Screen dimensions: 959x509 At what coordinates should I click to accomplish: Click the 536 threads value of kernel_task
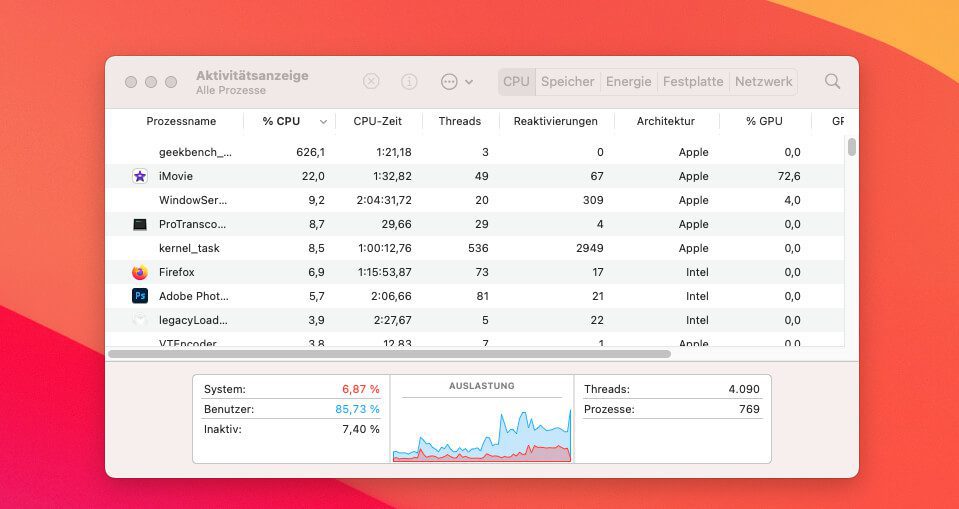(478, 248)
